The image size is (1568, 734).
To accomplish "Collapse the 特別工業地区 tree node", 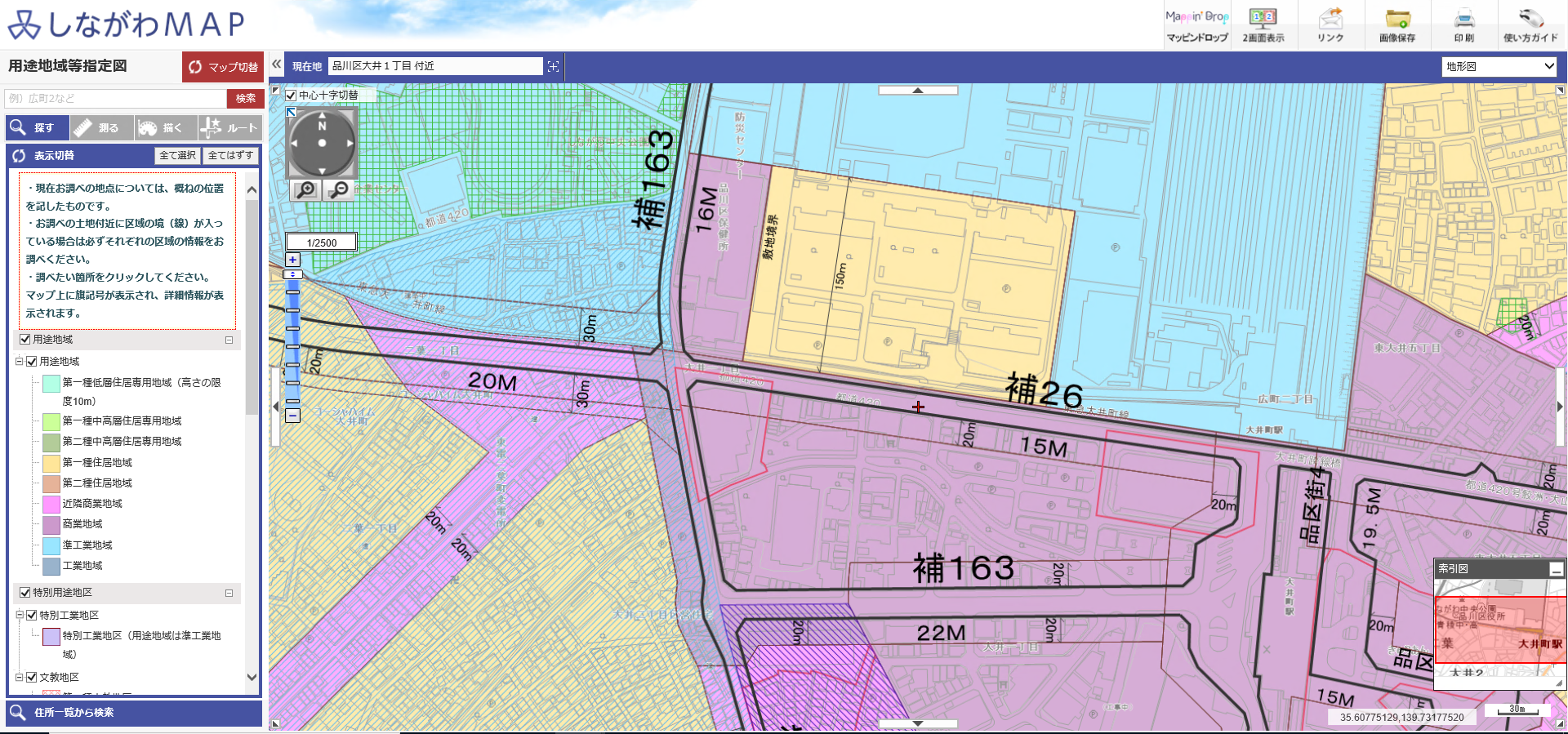I will (x=20, y=615).
